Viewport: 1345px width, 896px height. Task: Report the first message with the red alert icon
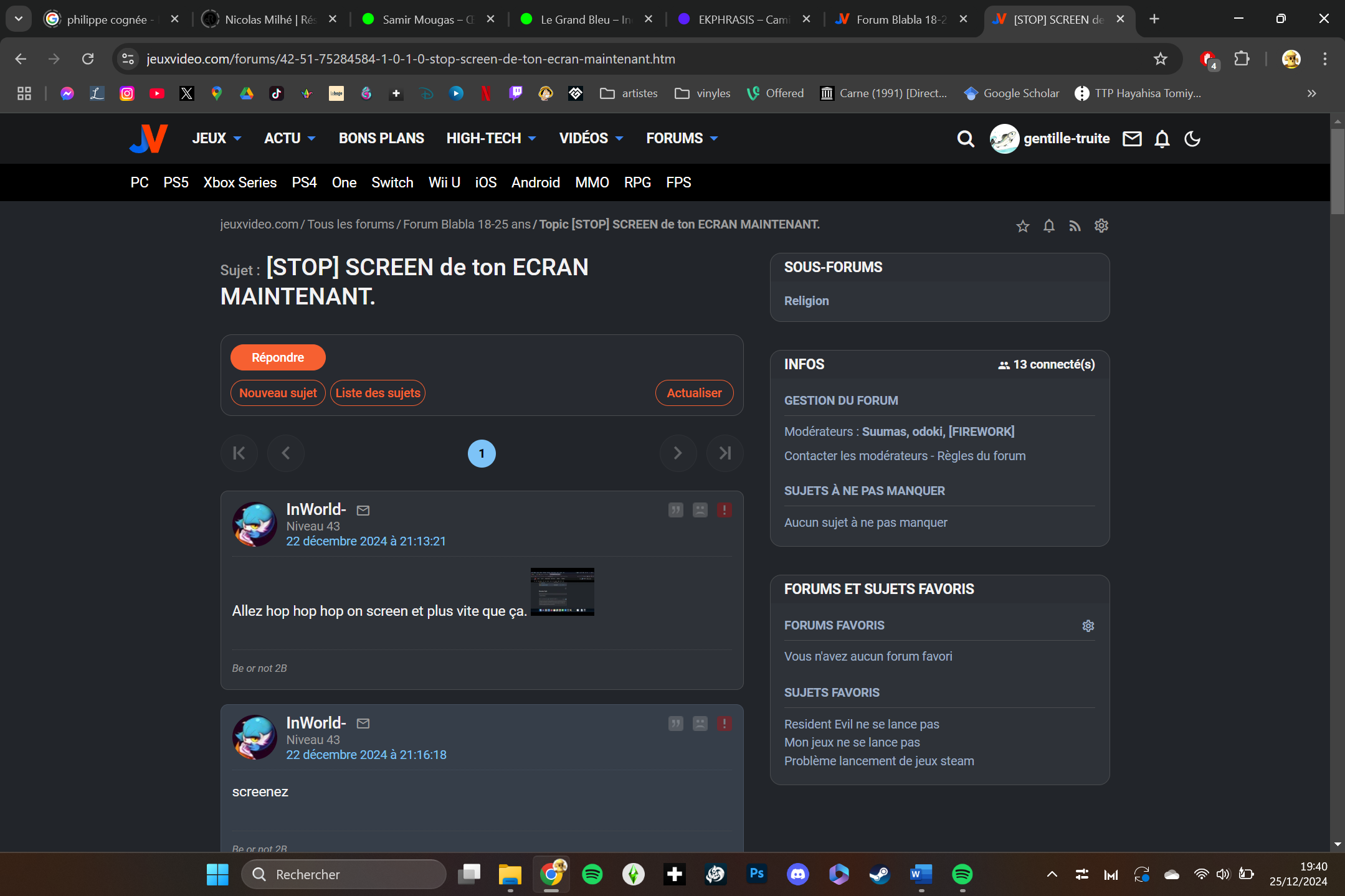724,511
